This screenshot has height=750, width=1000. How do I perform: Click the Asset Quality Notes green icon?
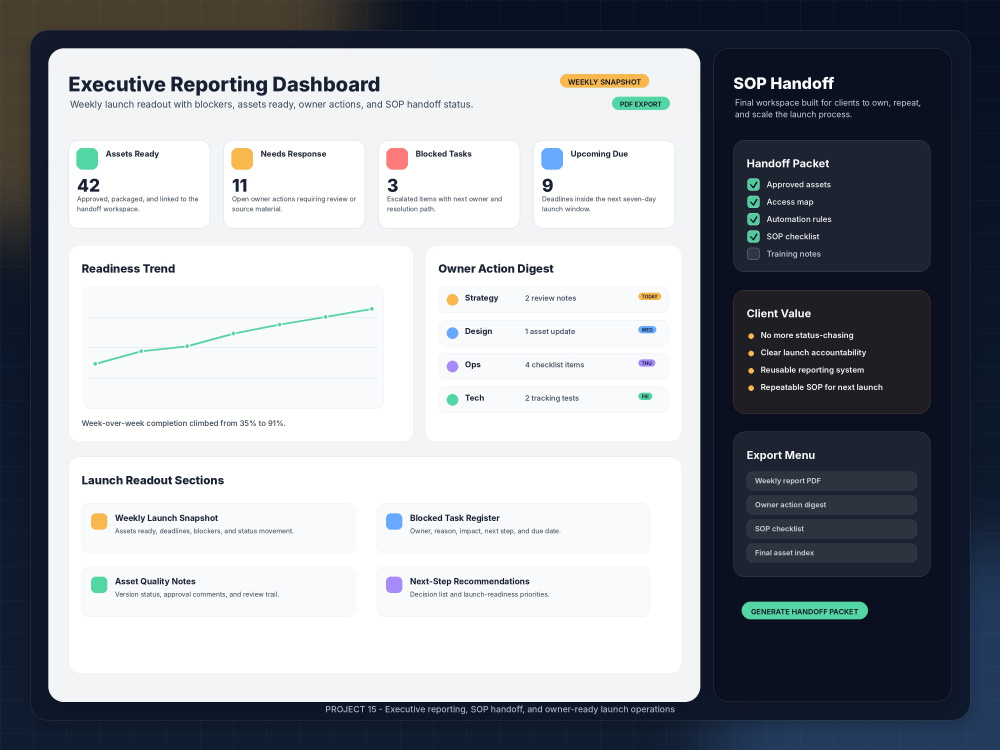(99, 585)
